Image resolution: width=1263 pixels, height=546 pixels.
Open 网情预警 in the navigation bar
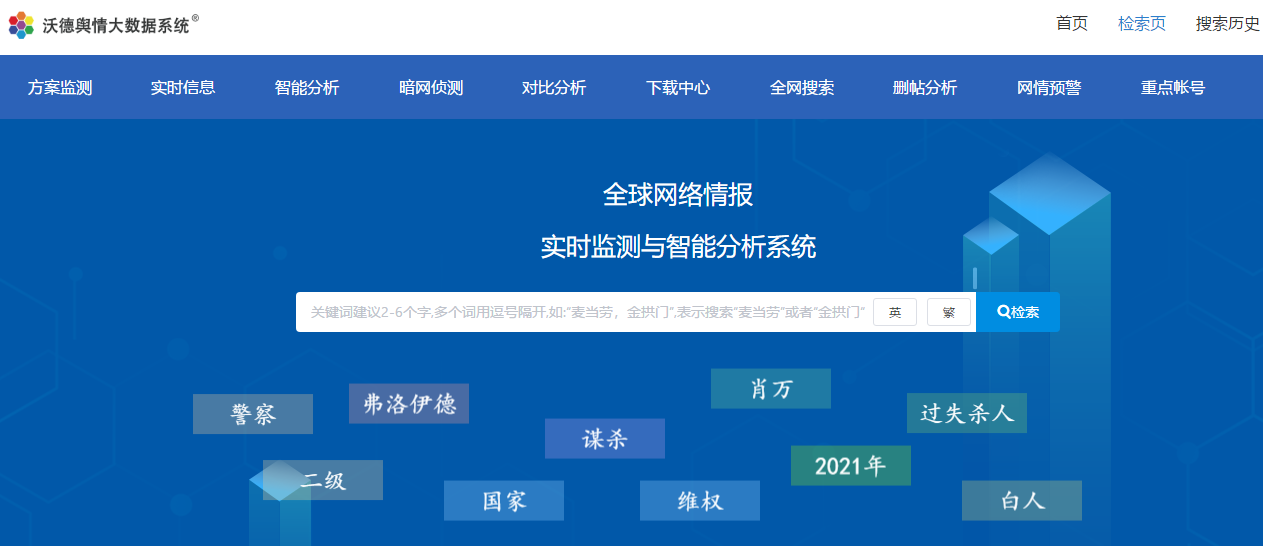click(1049, 88)
